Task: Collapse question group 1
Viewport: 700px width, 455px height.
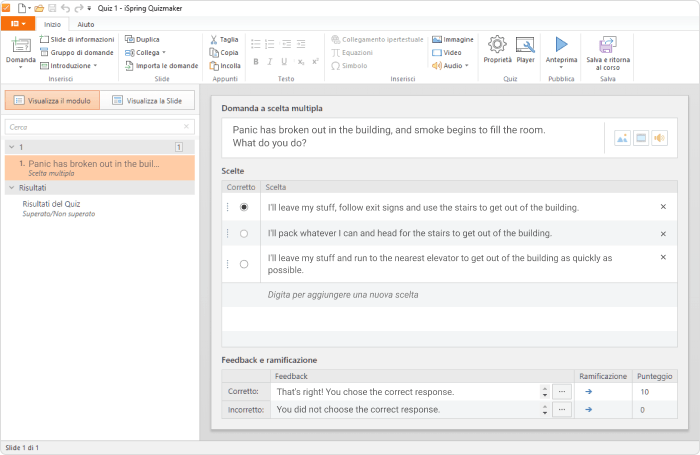Action: click(x=12, y=147)
